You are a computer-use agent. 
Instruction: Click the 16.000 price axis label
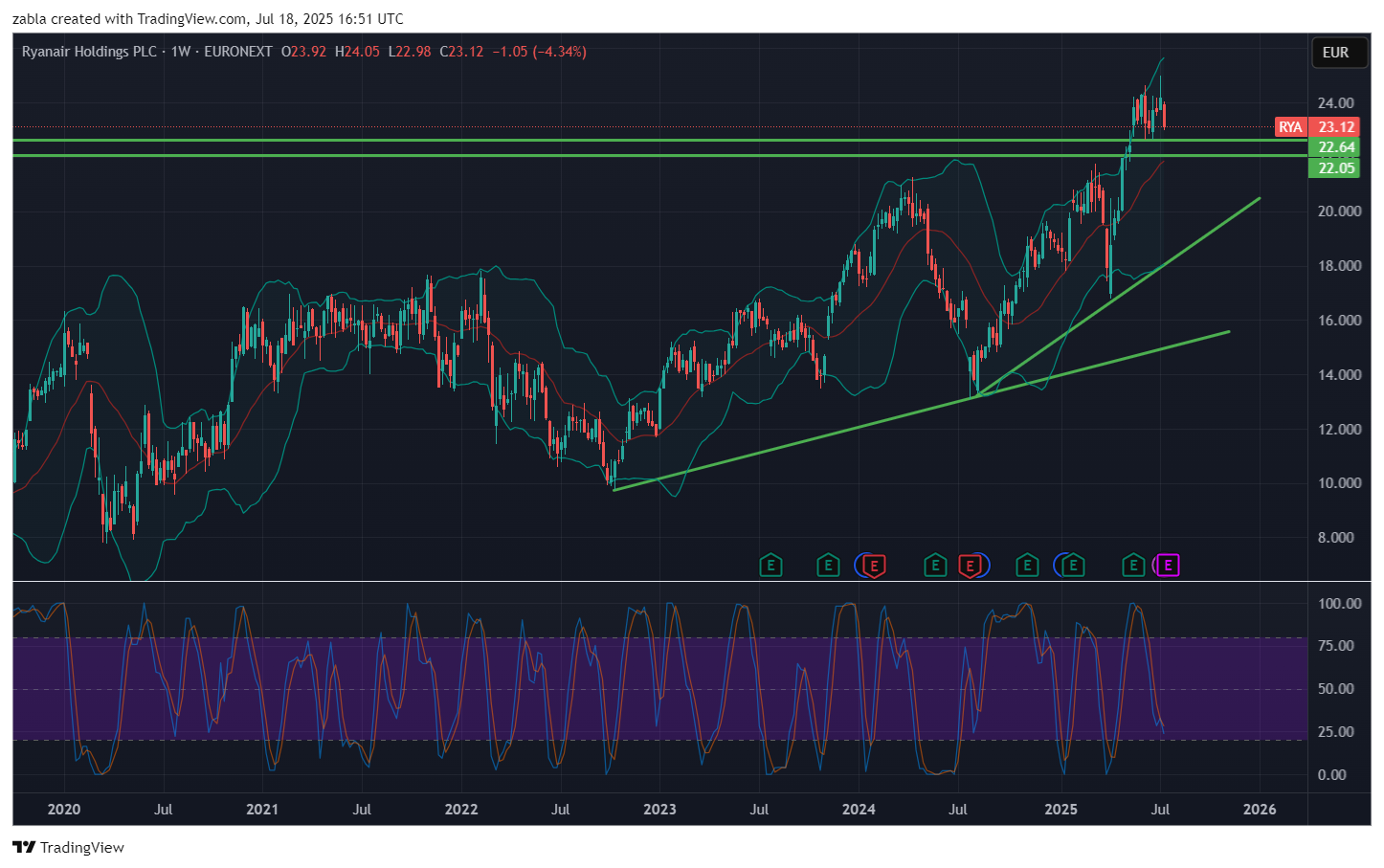[x=1339, y=321]
